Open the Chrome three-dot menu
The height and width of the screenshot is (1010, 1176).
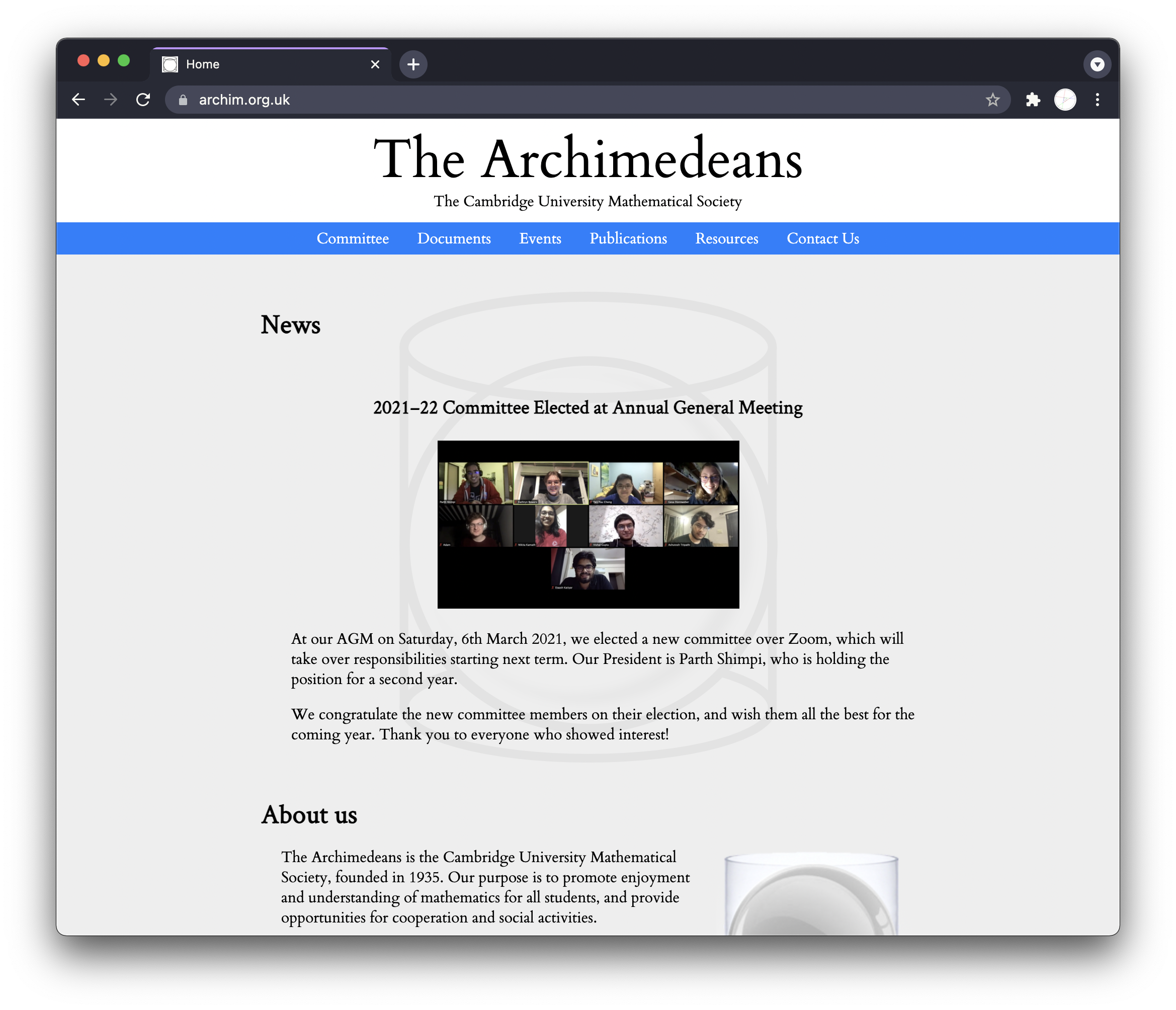pos(1097,100)
